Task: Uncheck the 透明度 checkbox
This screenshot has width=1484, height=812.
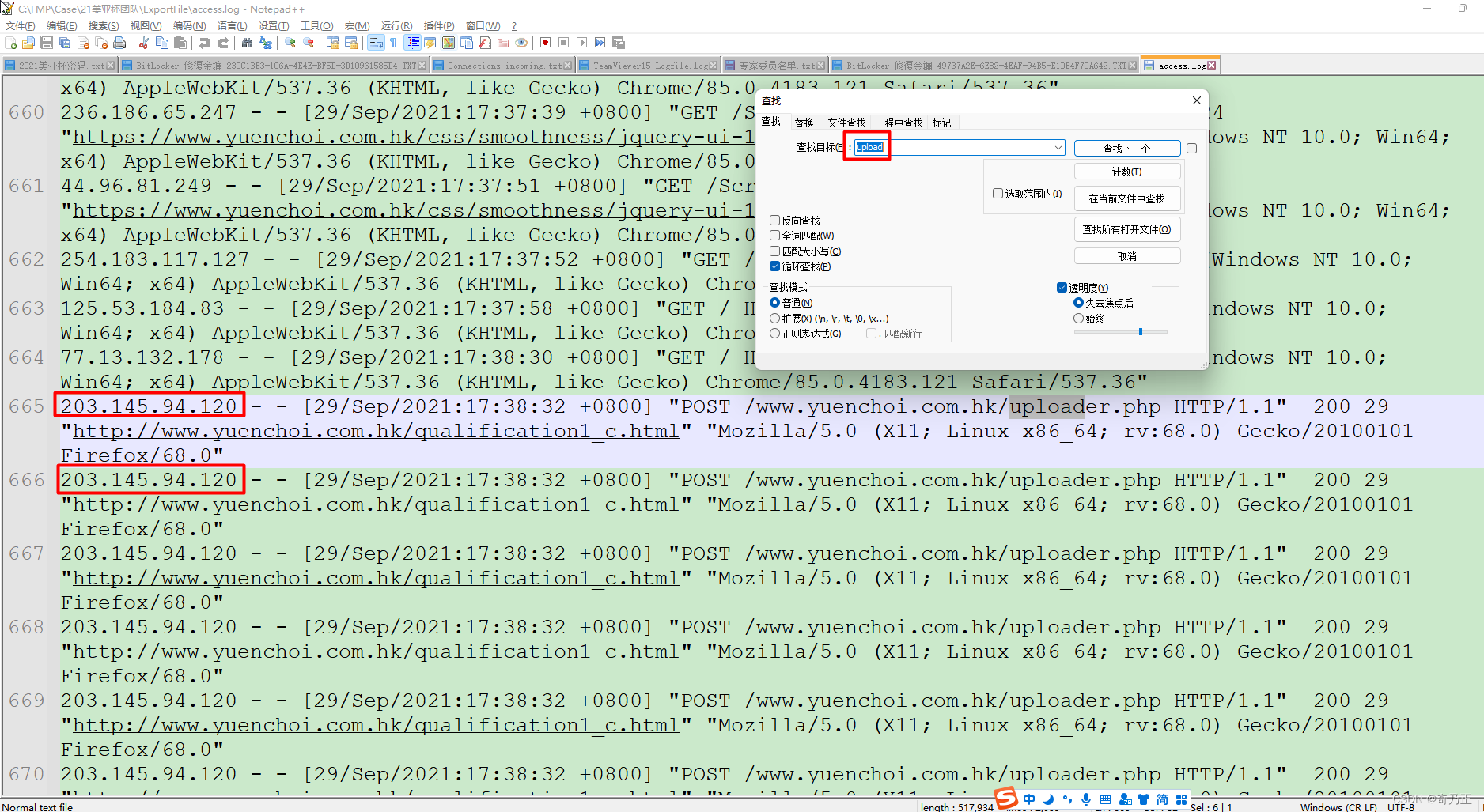Action: (1062, 288)
